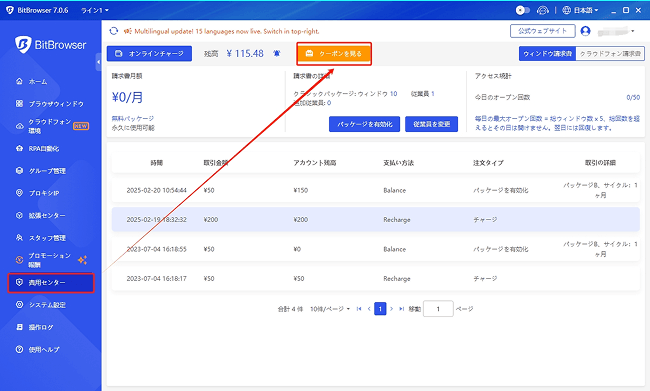
Task: Go to last page of table
Action: [x=401, y=309]
